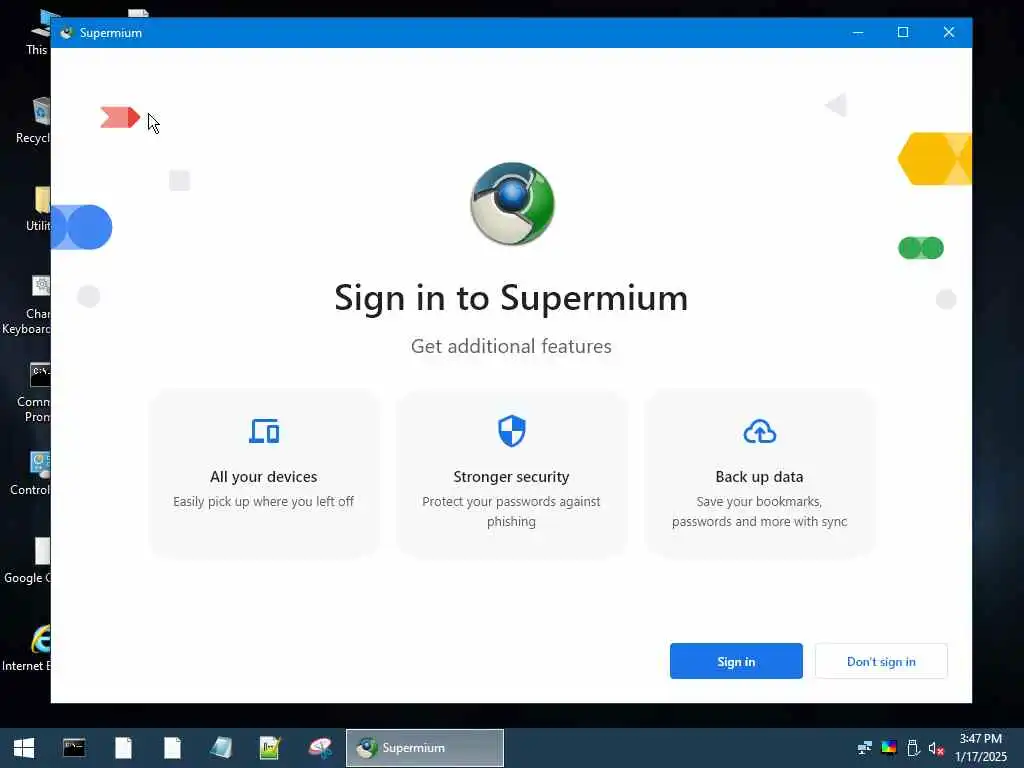Select the Google Chrome desktop icon
1024x768 pixels.
click(27, 560)
